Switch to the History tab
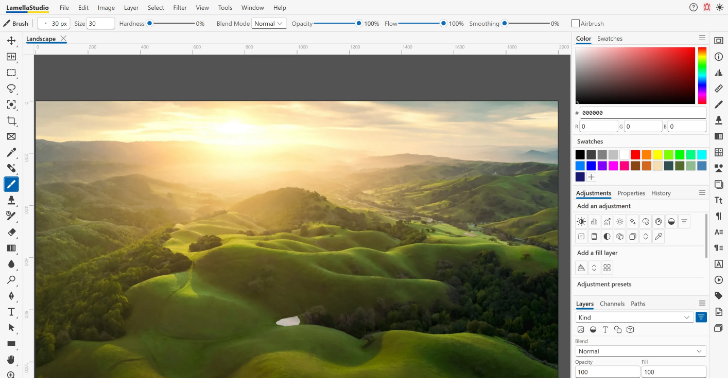The height and width of the screenshot is (378, 728). pos(661,193)
